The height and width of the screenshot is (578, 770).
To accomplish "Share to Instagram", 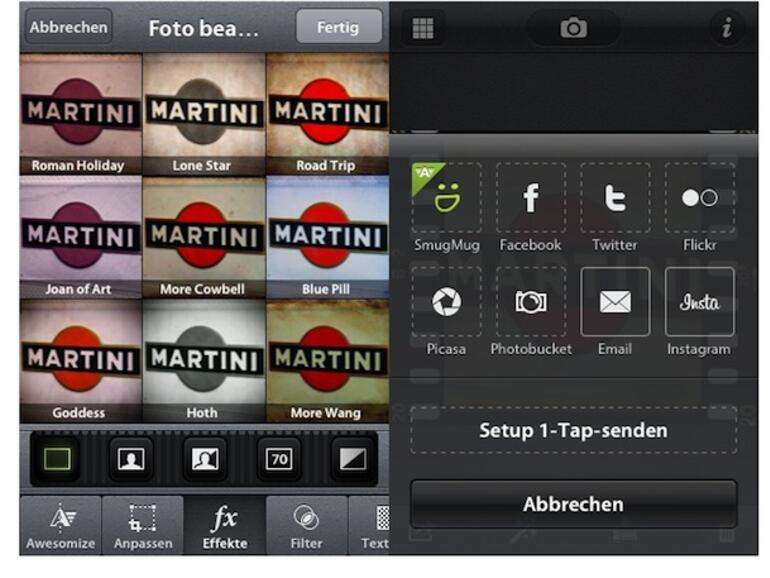I will click(700, 312).
